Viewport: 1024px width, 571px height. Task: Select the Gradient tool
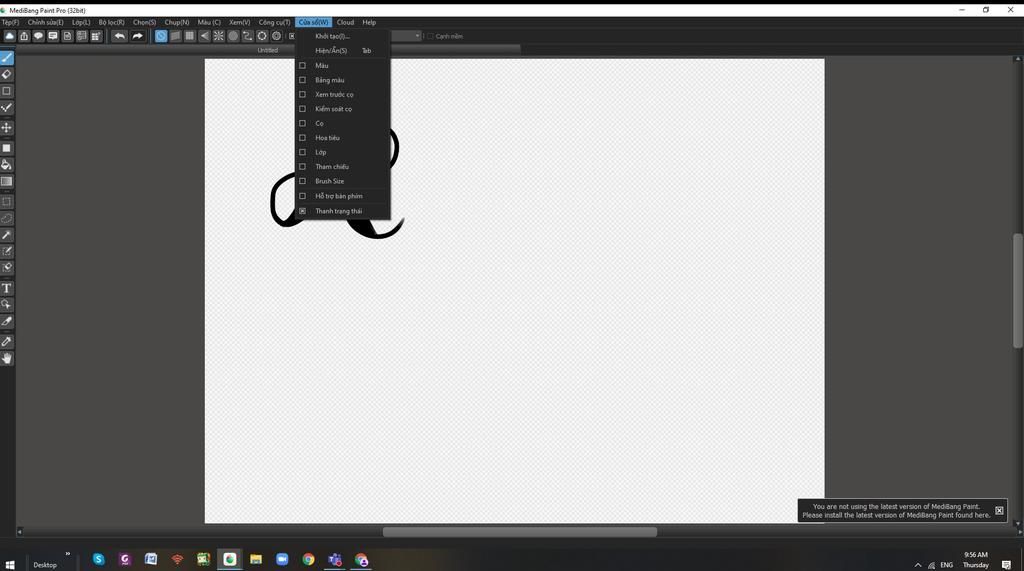pos(7,181)
